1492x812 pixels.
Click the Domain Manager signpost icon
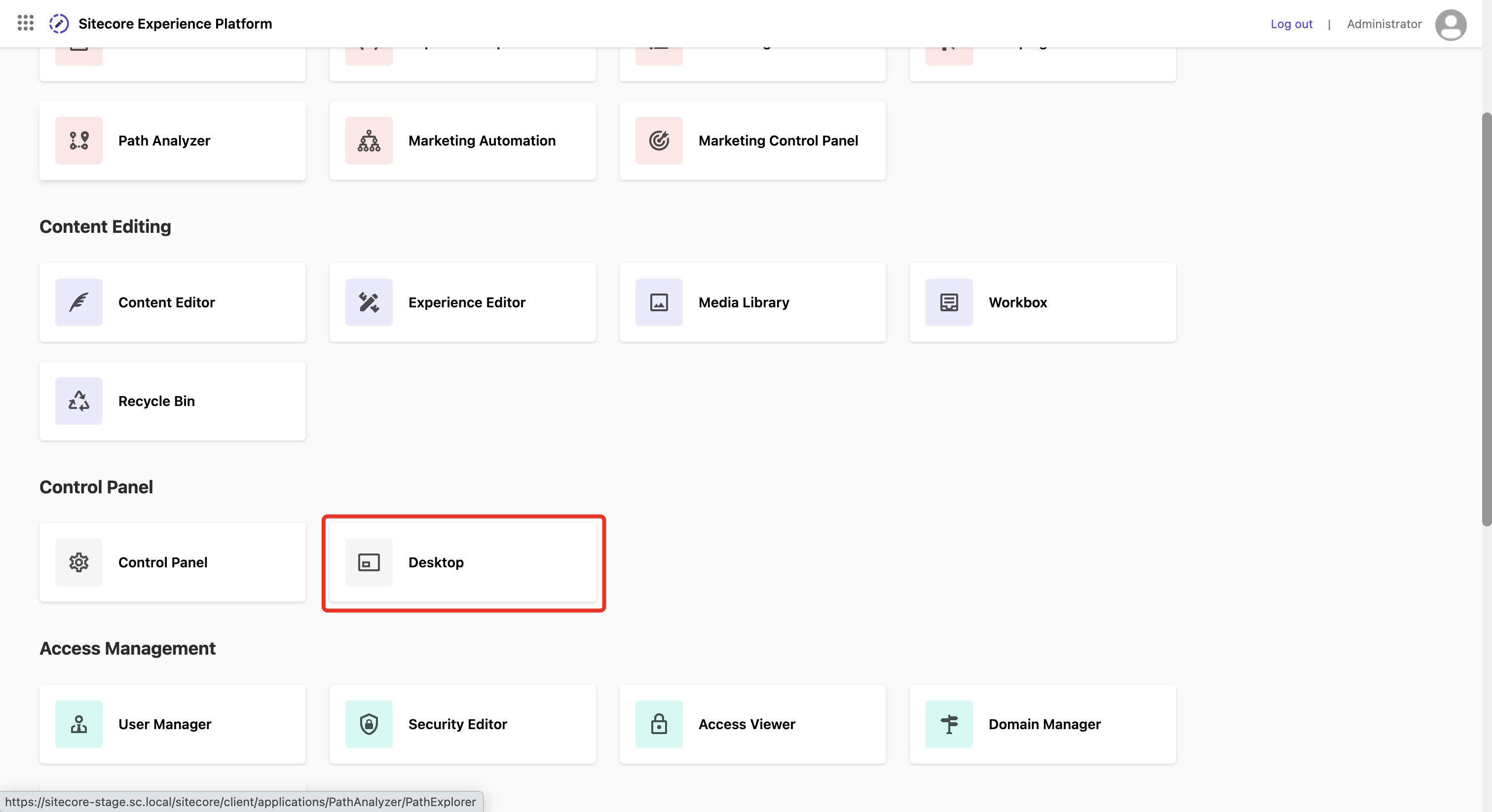pos(949,724)
